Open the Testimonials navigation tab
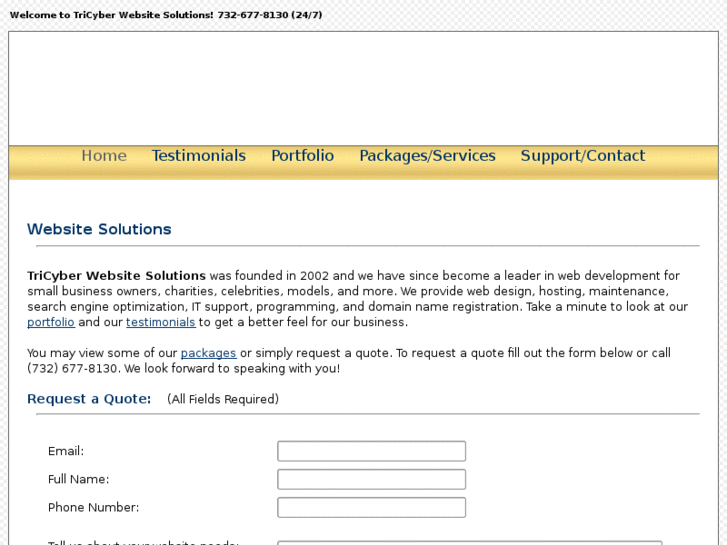This screenshot has height=545, width=727. (x=199, y=156)
